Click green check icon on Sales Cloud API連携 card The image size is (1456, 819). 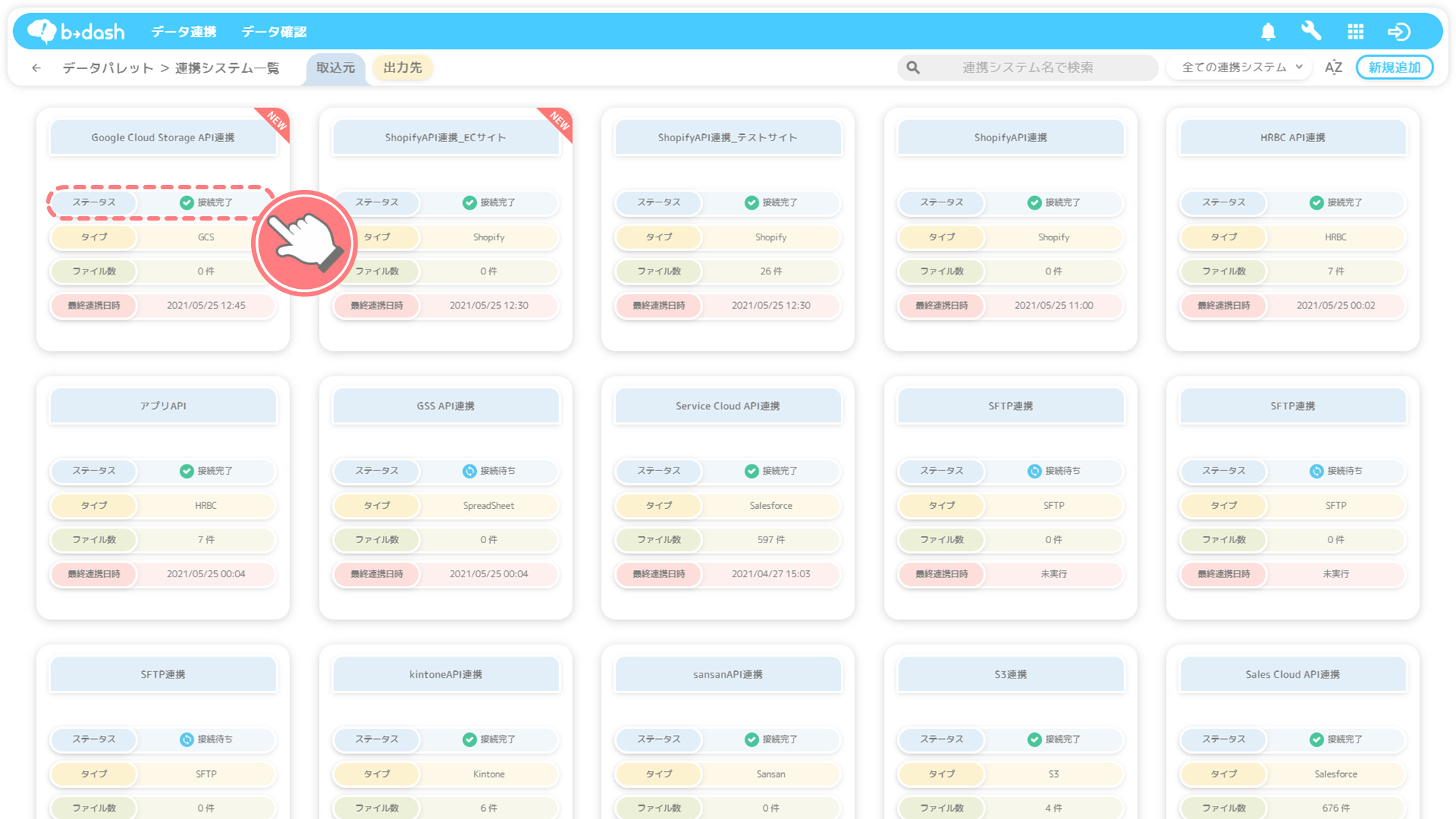[1317, 739]
